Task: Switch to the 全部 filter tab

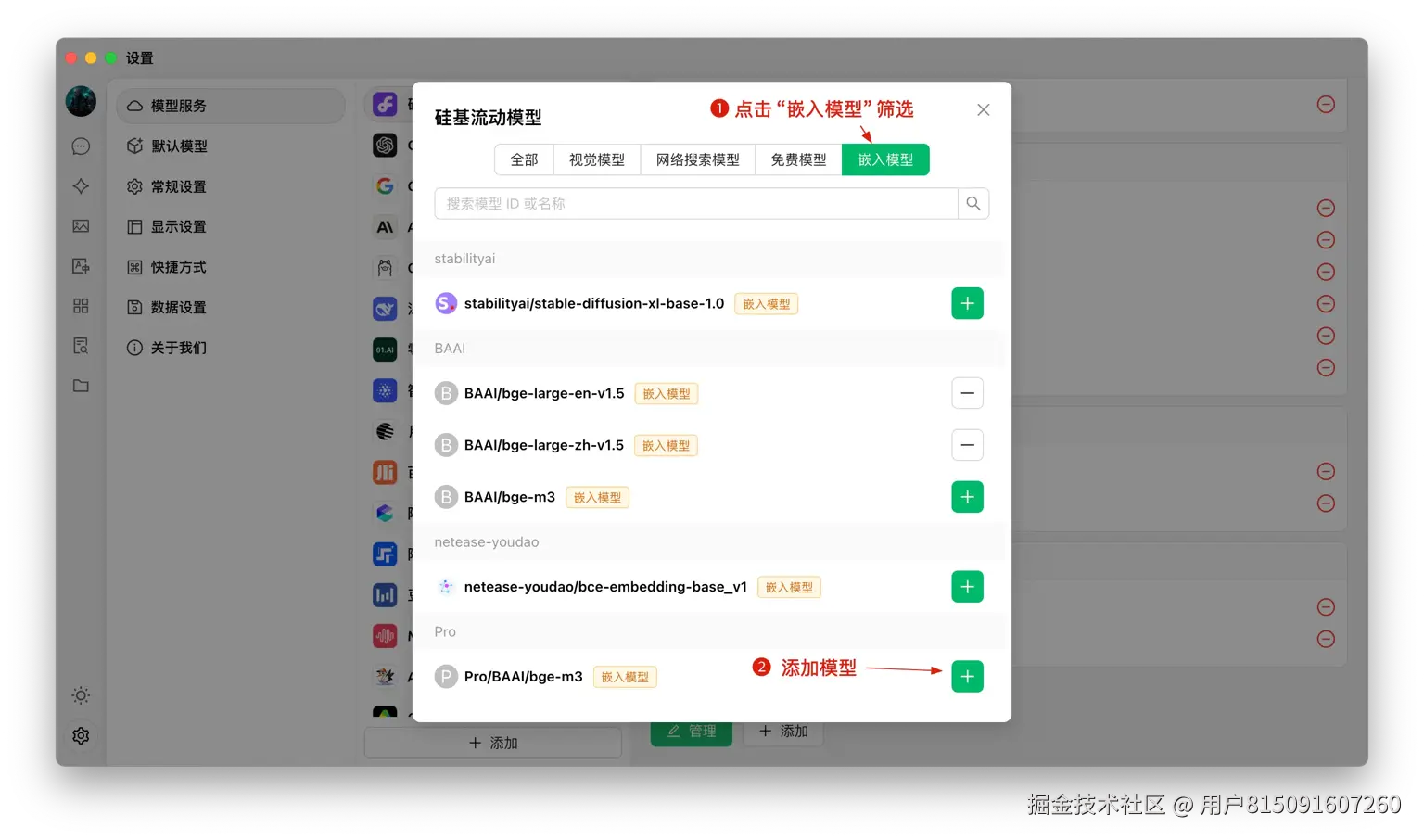Action: 524,159
